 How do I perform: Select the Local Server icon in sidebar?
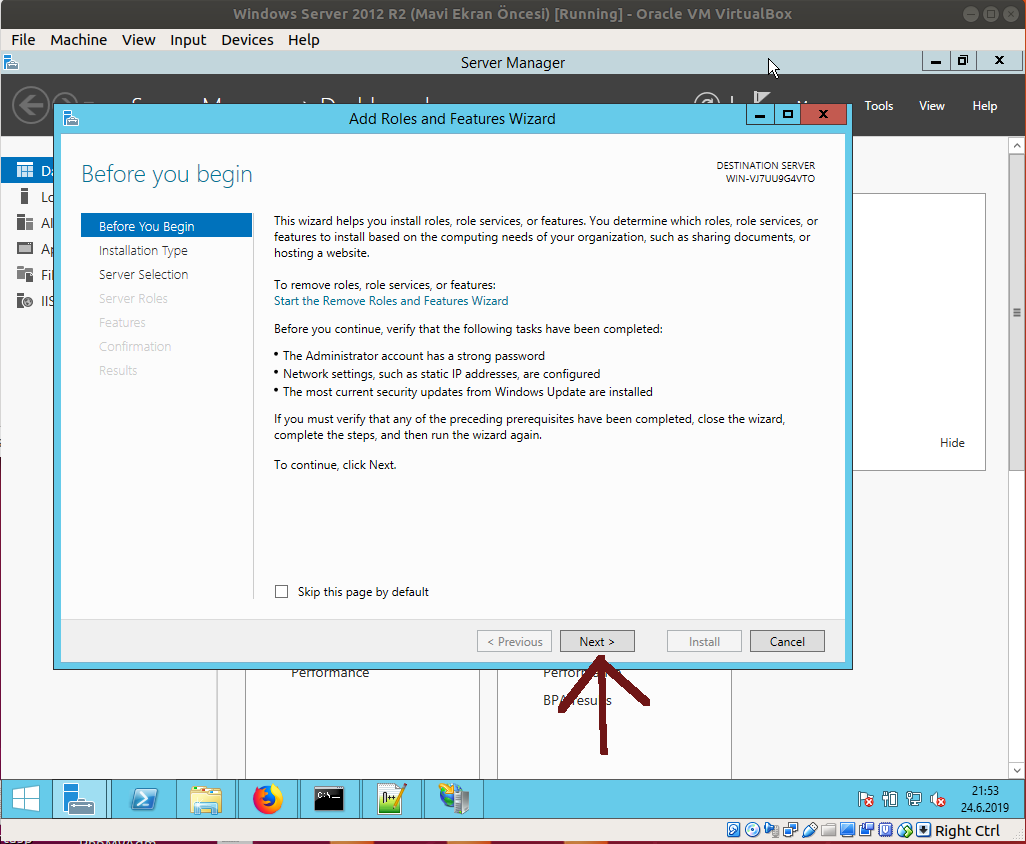pos(25,196)
